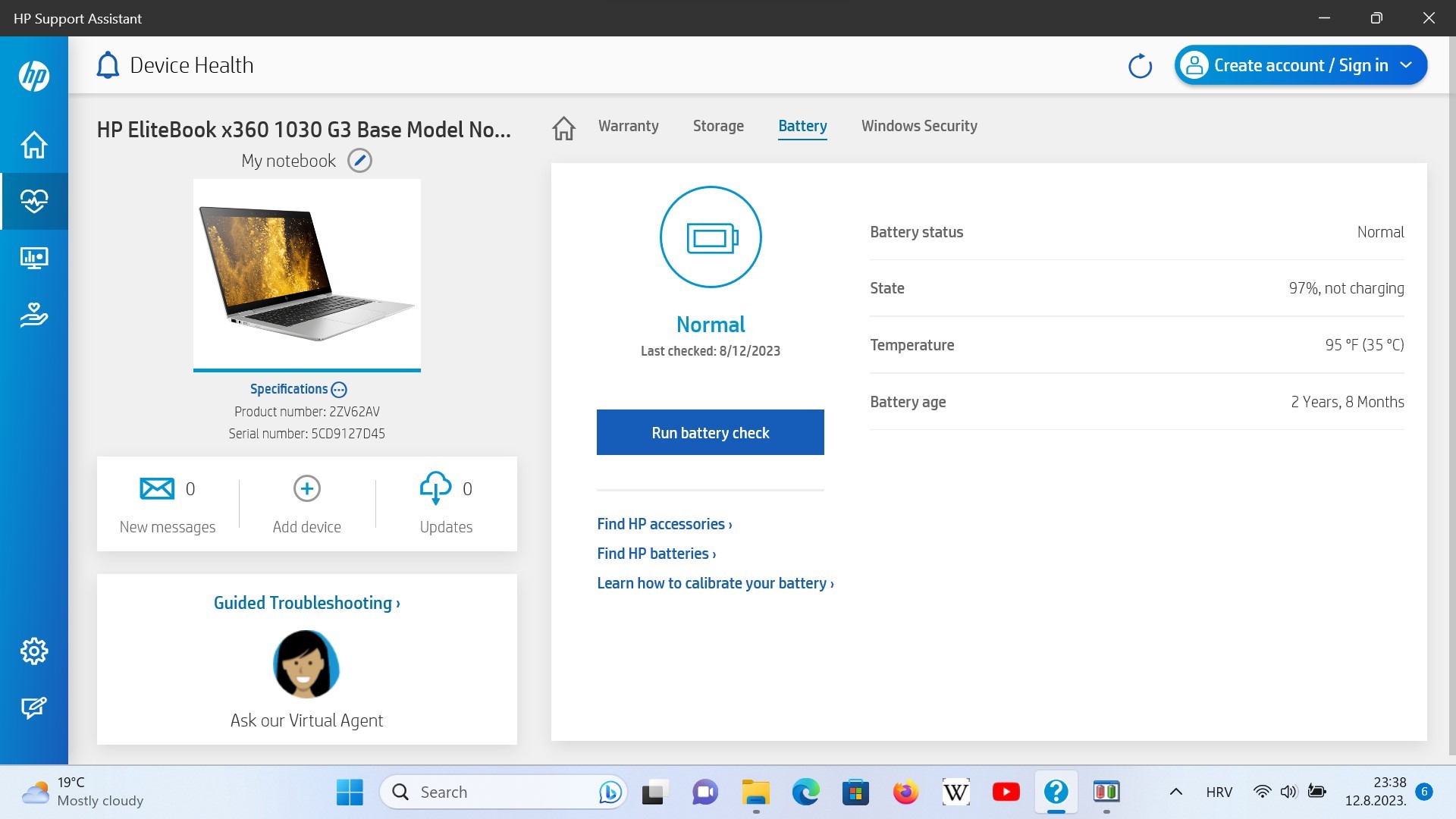
Task: Click the Specifications link text
Action: 289,389
